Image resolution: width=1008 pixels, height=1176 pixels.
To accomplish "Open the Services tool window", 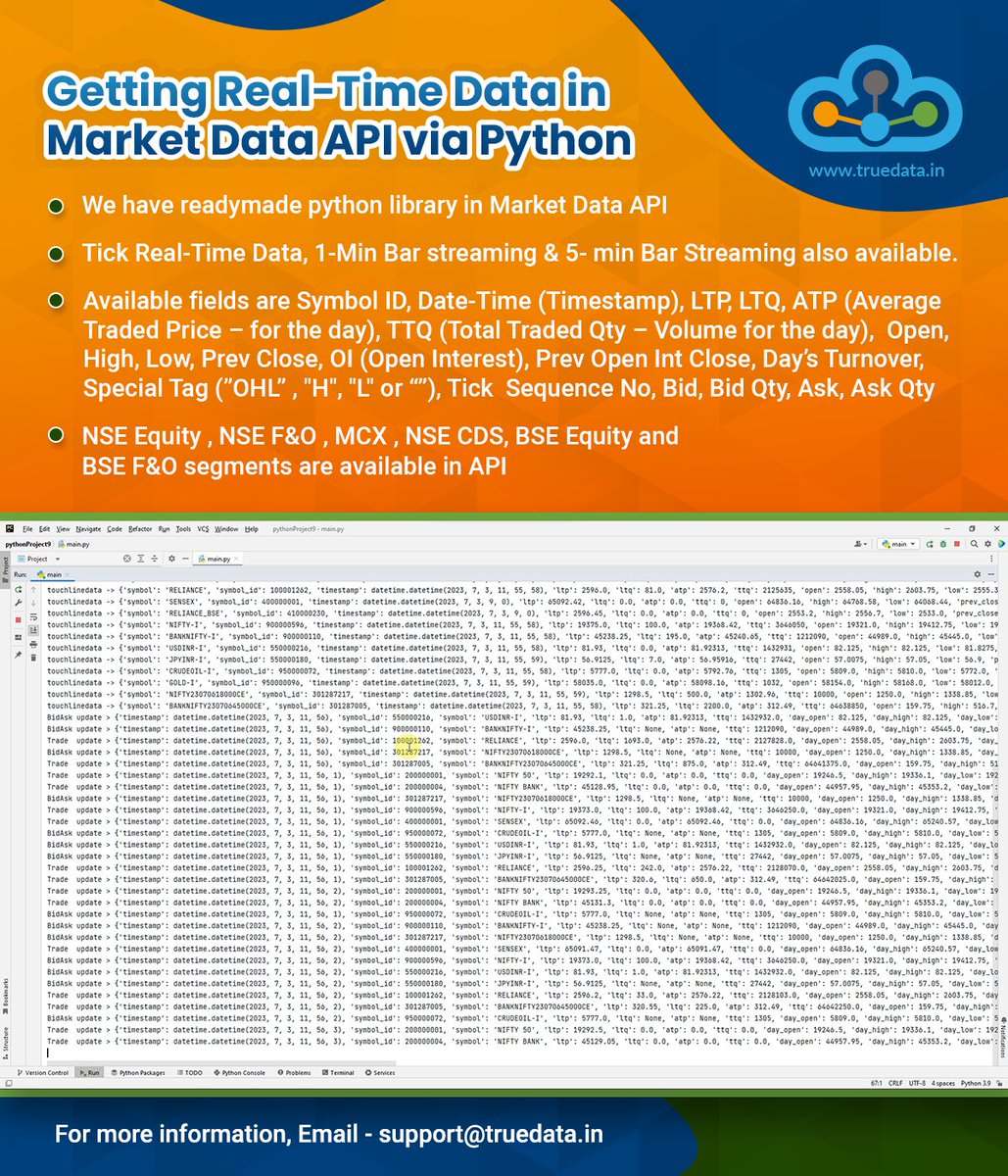I will tap(380, 1073).
